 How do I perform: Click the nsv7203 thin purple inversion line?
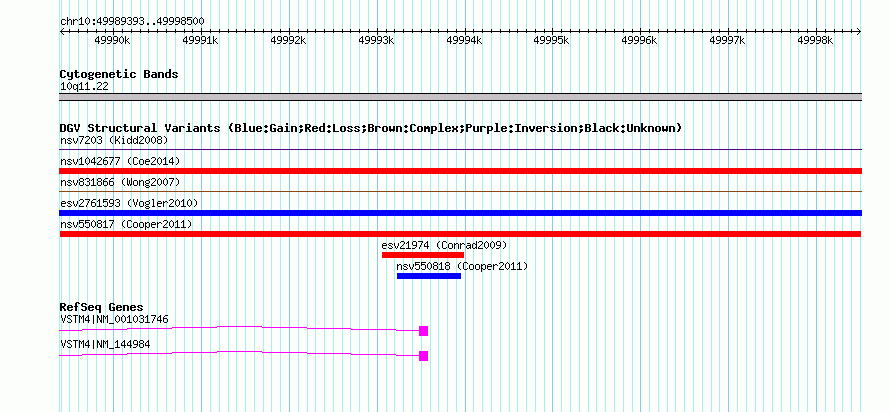tap(460, 150)
